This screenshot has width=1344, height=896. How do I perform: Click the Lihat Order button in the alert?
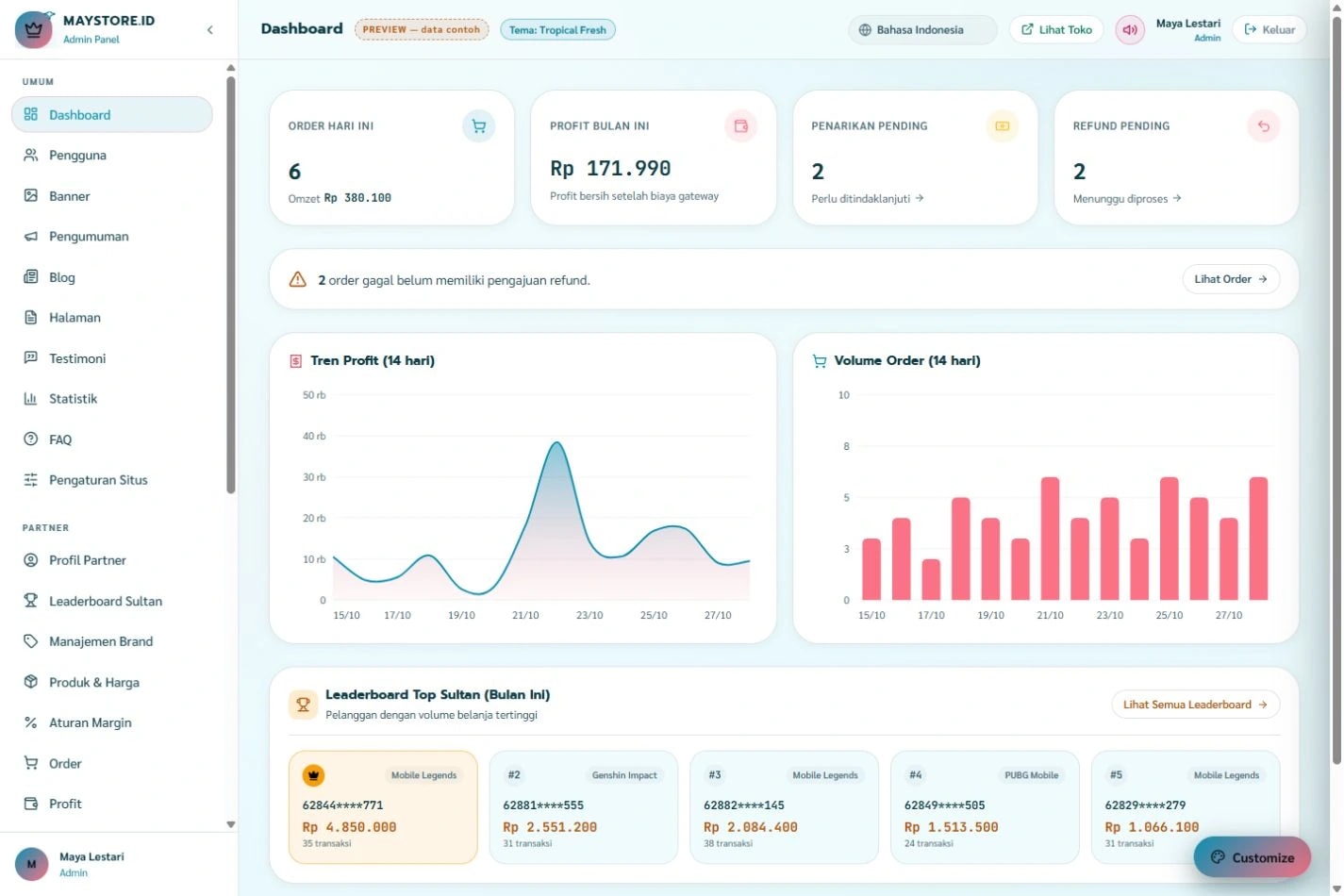(1231, 279)
